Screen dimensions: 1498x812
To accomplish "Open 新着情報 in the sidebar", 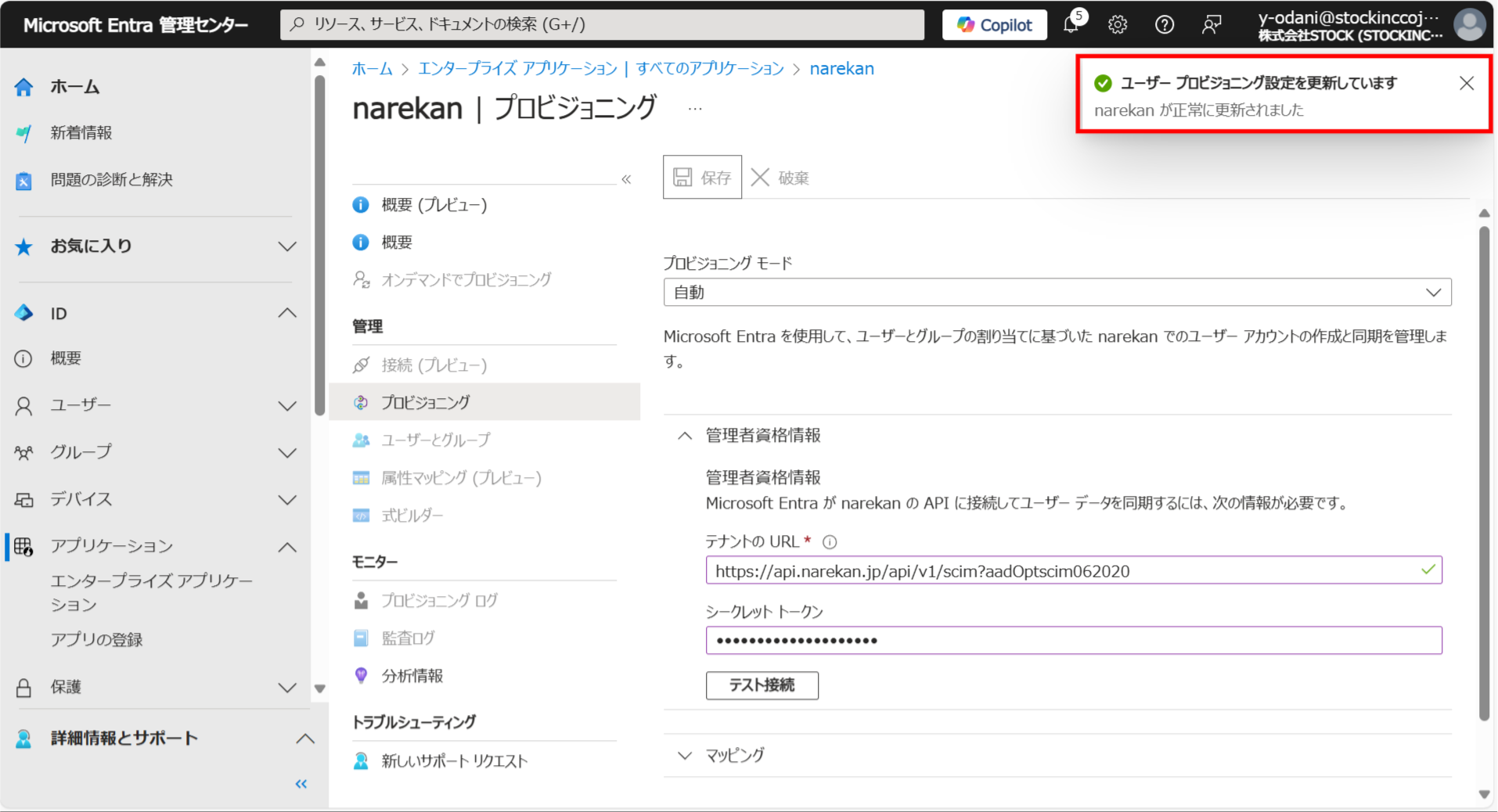I will pyautogui.click(x=81, y=133).
